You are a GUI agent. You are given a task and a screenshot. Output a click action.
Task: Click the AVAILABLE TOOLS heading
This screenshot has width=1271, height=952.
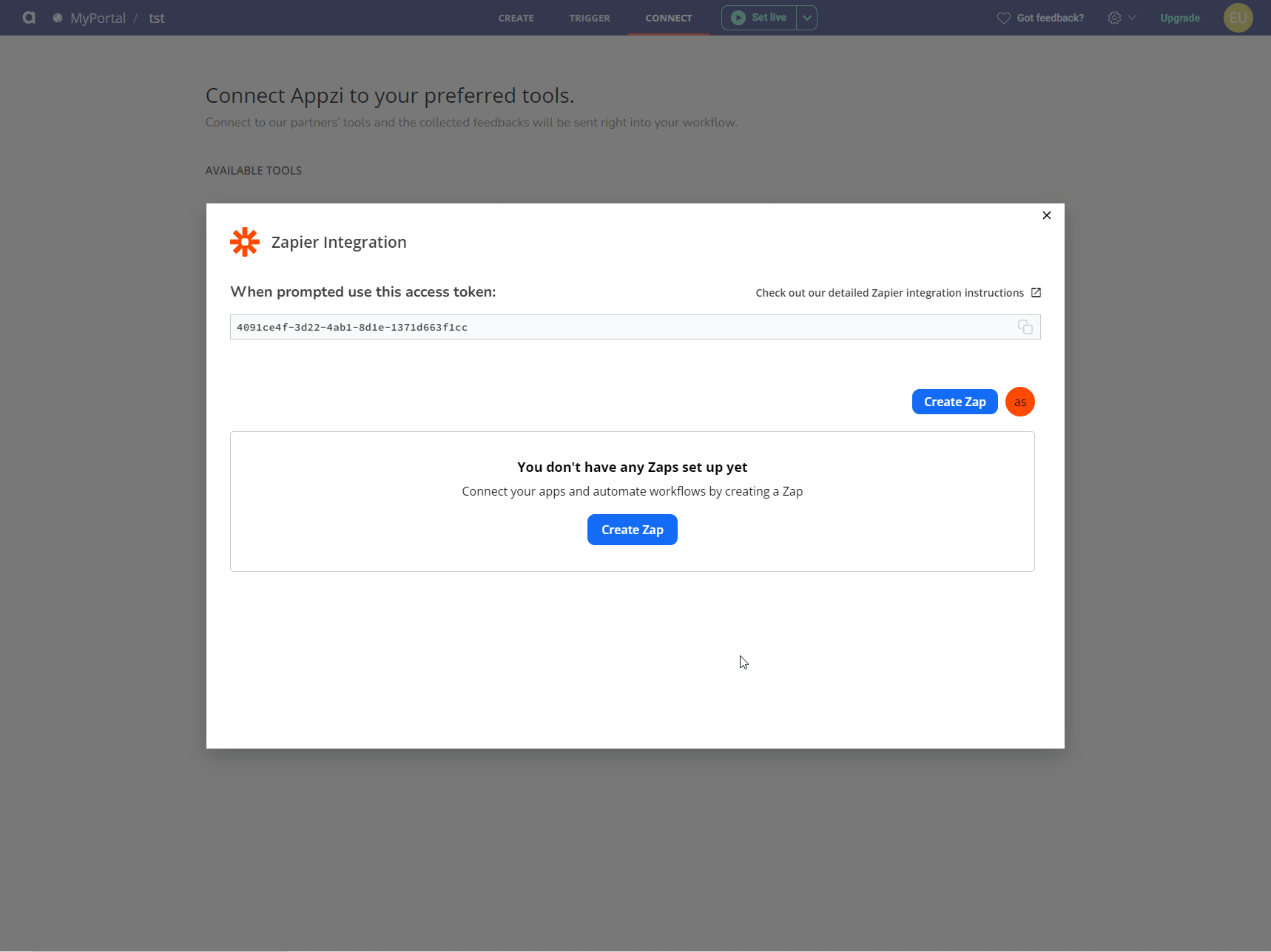click(254, 171)
